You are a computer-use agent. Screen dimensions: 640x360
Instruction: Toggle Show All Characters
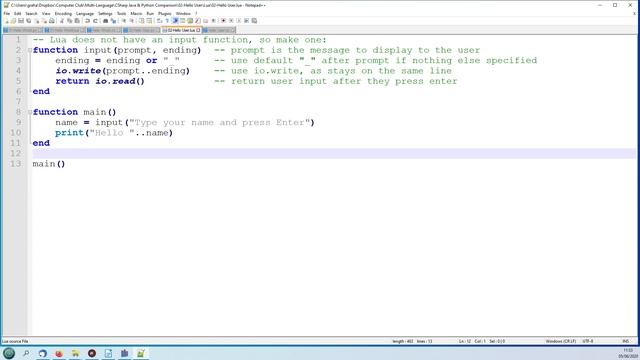point(167,20)
